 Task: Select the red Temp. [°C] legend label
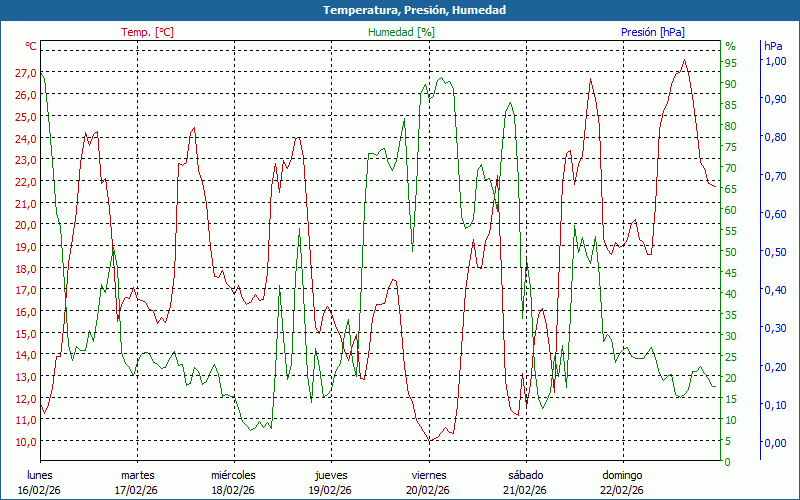147,32
